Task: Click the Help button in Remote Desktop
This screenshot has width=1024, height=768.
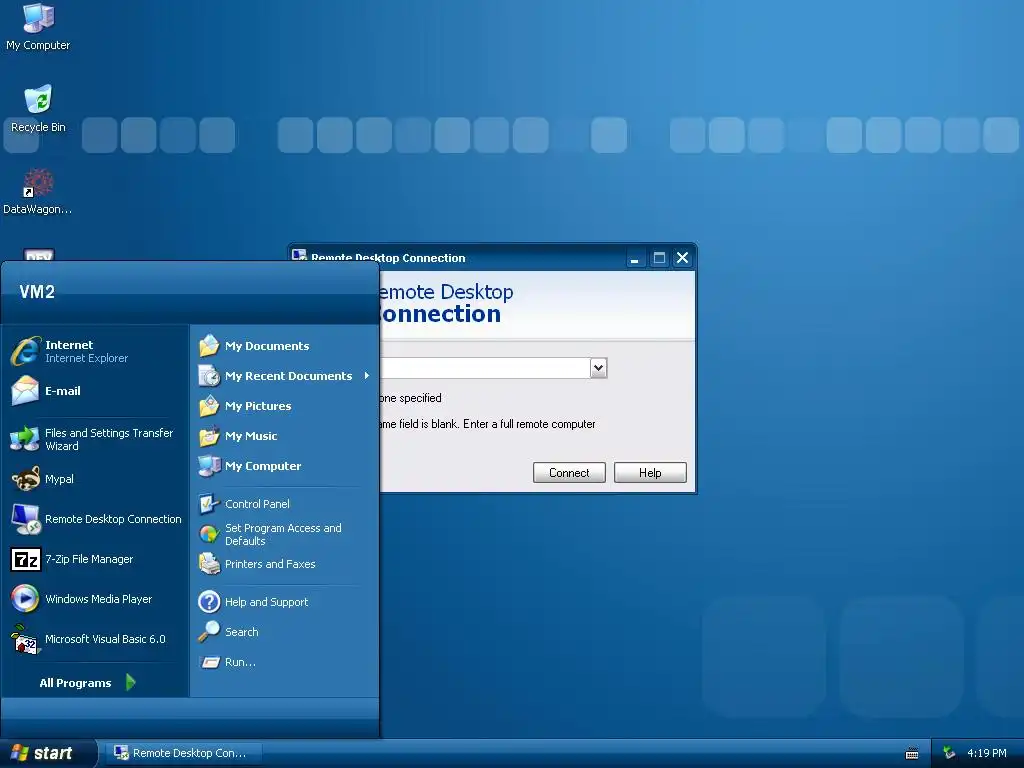Action: tap(650, 472)
